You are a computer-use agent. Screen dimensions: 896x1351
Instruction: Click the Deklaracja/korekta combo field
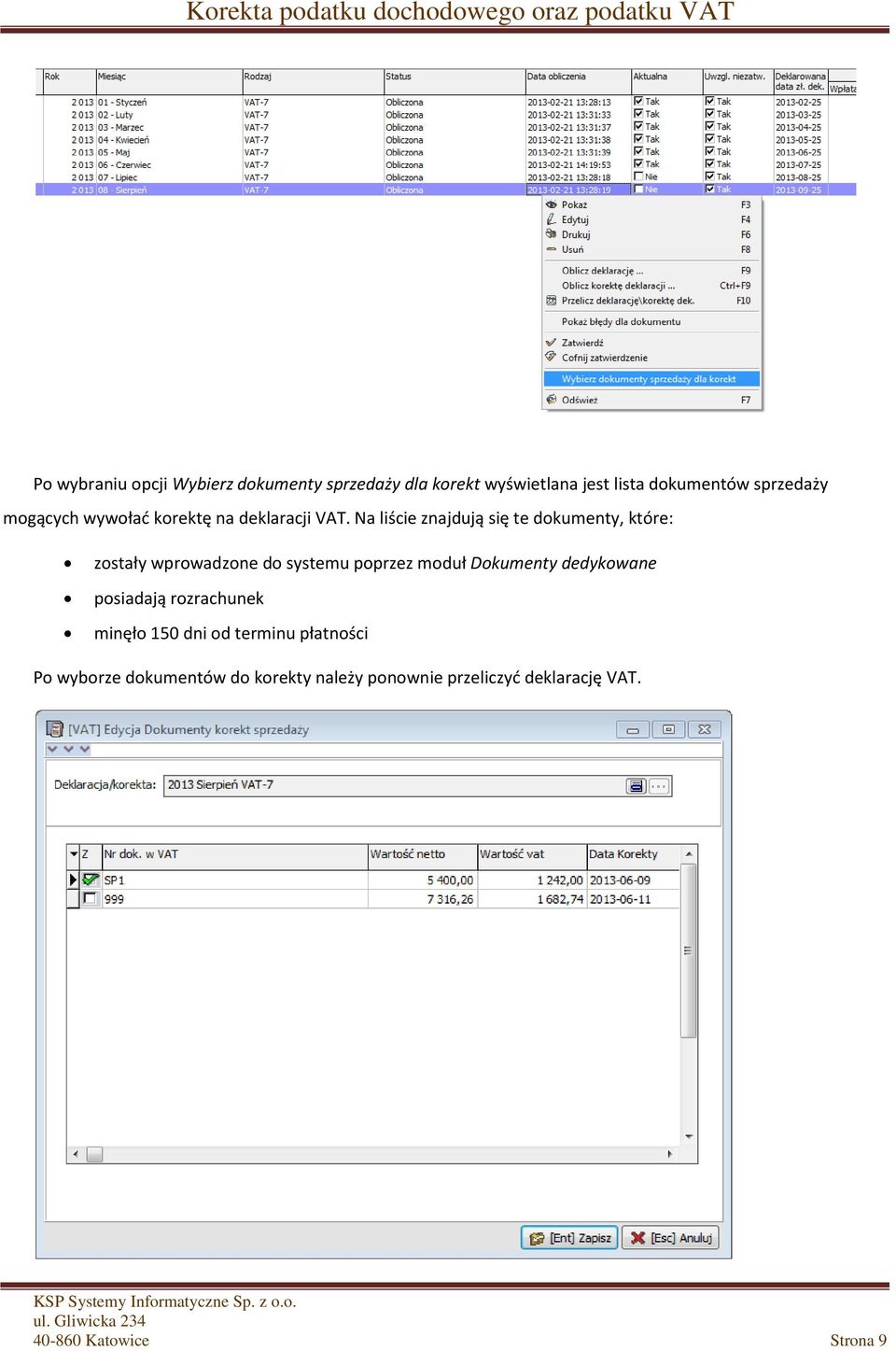click(x=417, y=786)
